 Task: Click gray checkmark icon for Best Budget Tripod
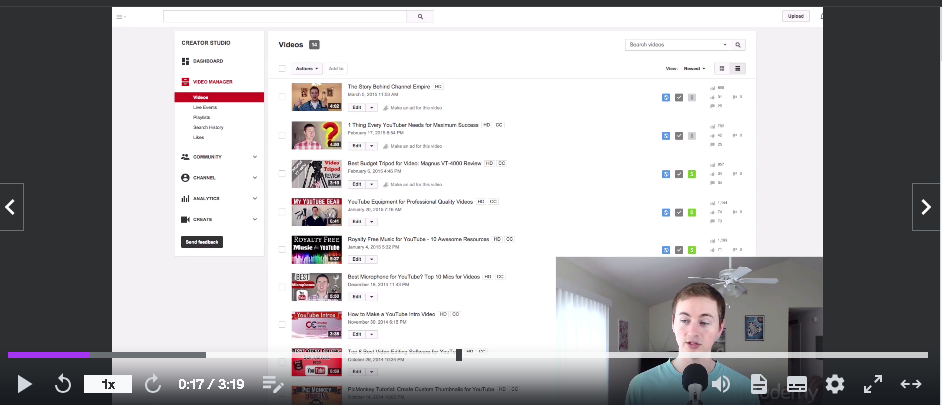679,174
